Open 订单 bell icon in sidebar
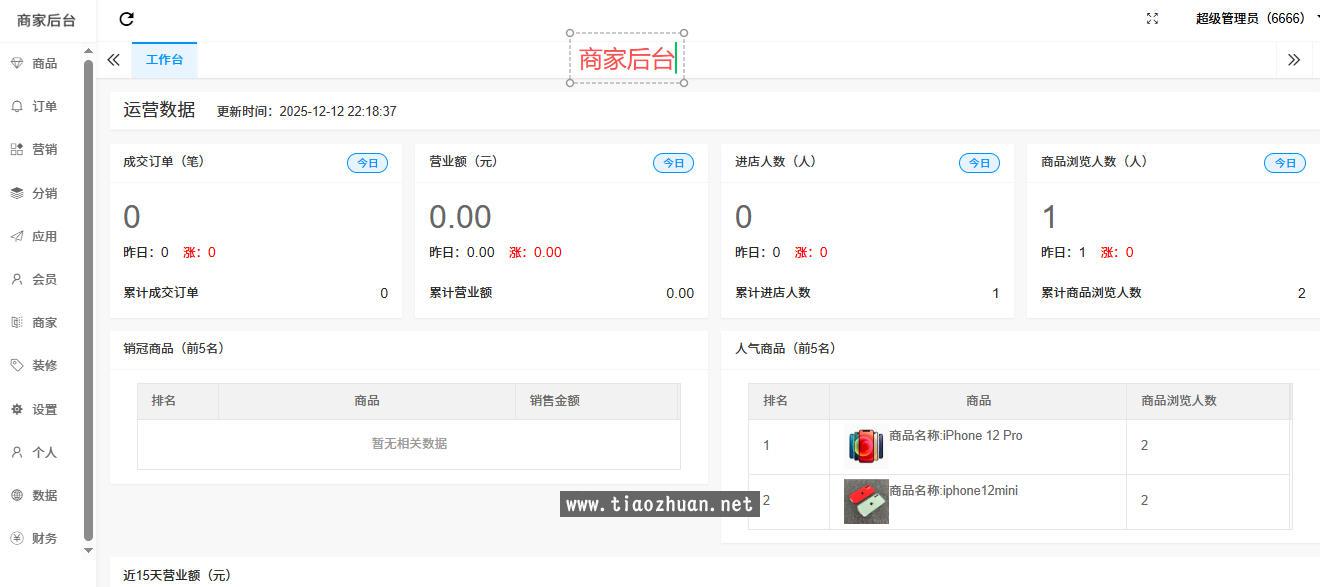1320x587 pixels. click(x=17, y=106)
